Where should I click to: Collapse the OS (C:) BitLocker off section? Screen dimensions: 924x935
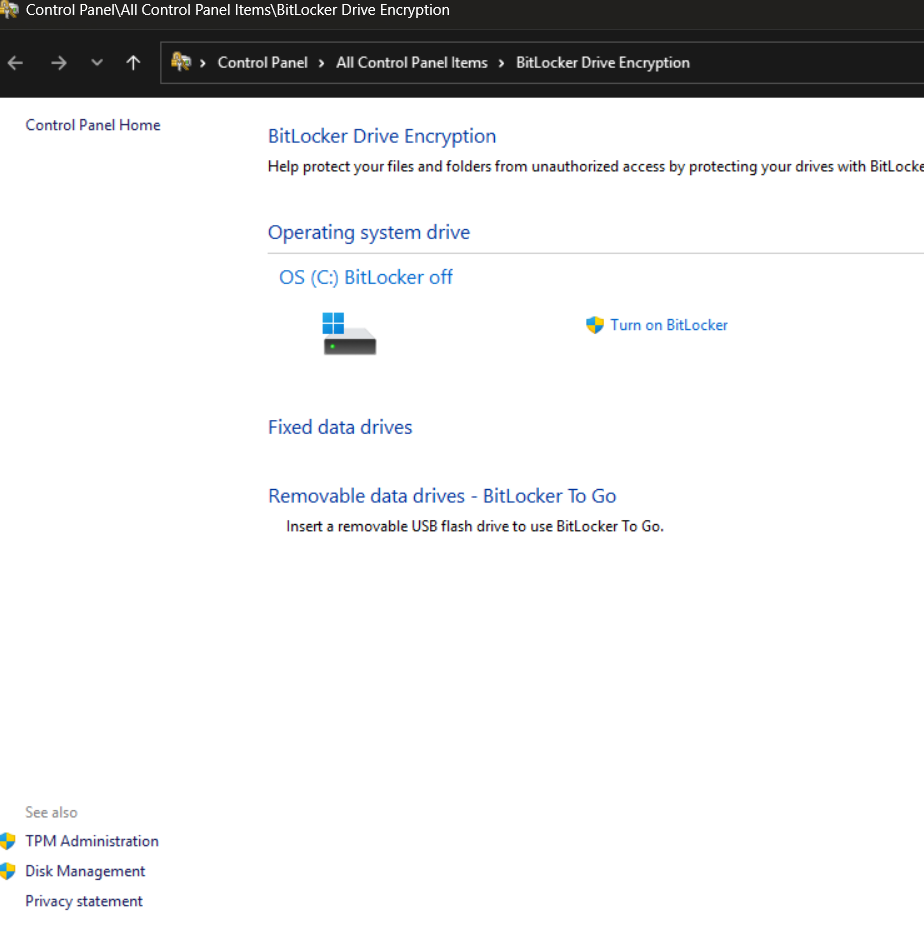click(x=365, y=277)
